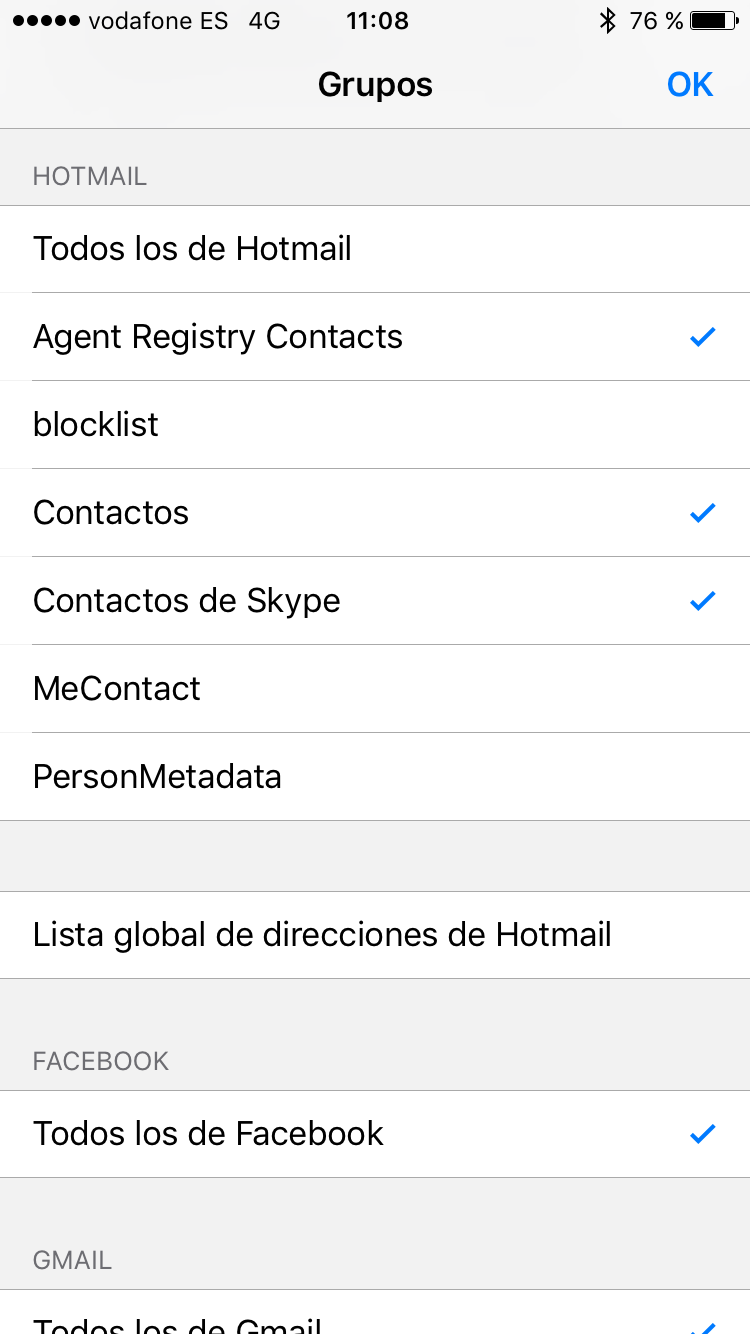Image resolution: width=750 pixels, height=1334 pixels.
Task: Uncheck the Todos los de Facebook checkmark
Action: [x=703, y=1133]
